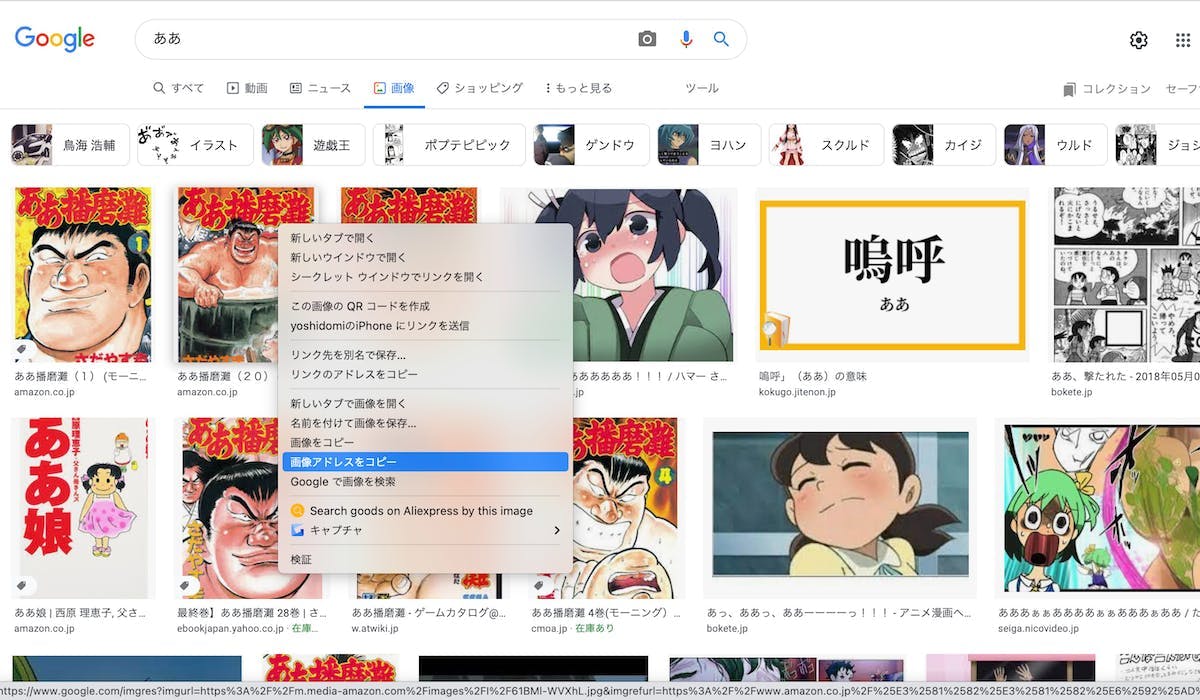Open the ああ娘 book cover thumbnail

pos(83,508)
